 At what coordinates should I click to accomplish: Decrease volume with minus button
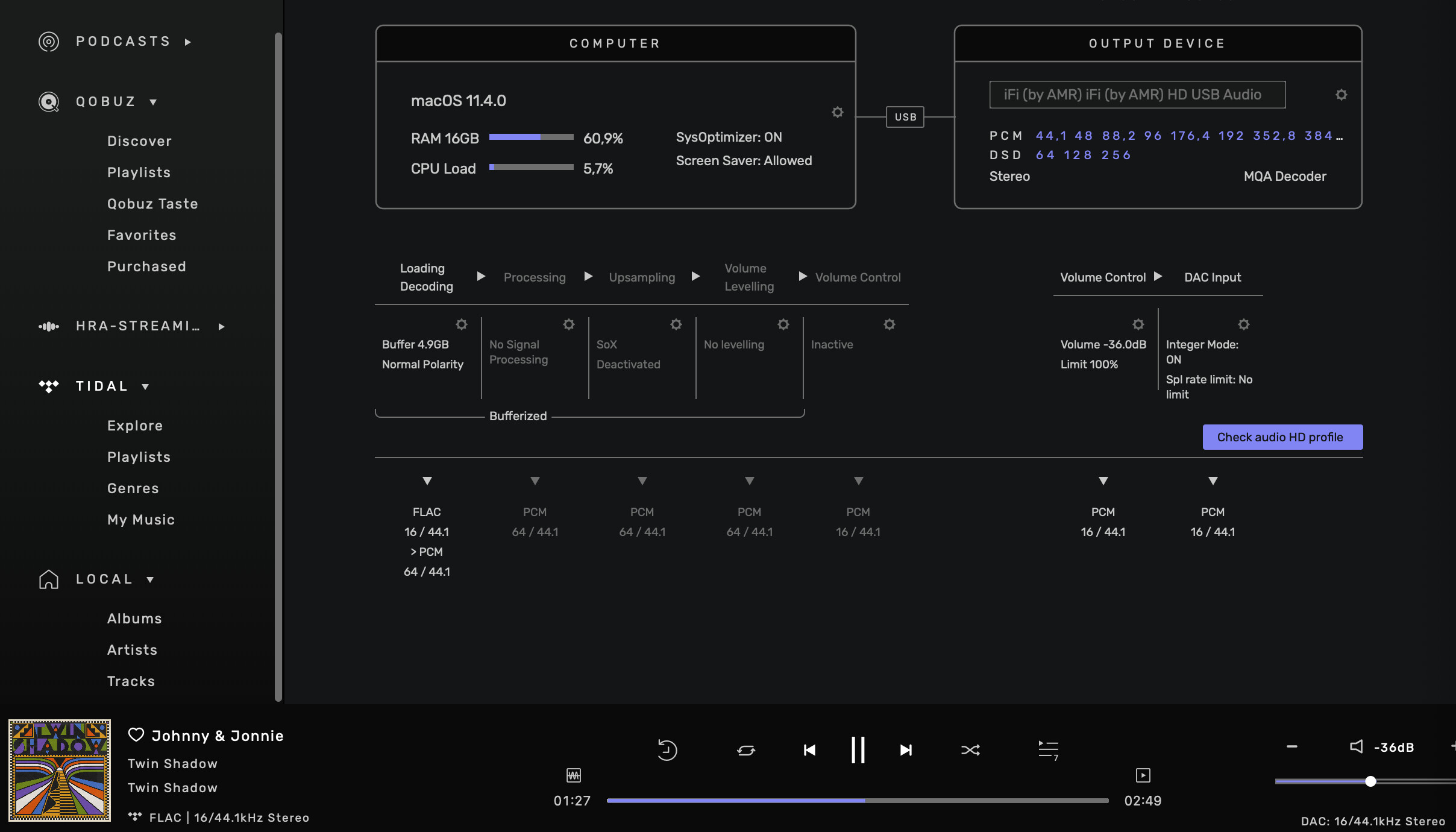1292,747
